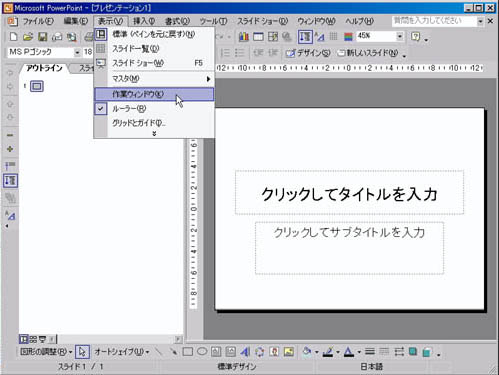Select the Oval drawing tool
This screenshot has width=499, height=375.
(202, 352)
